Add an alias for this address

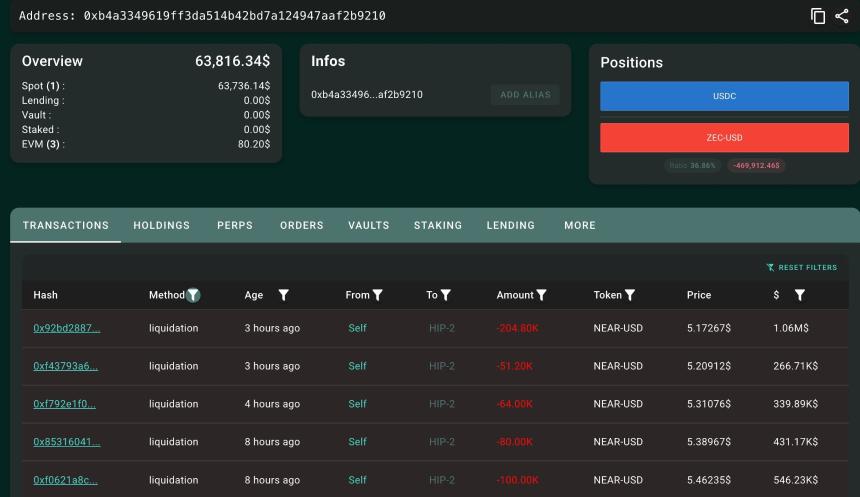point(525,94)
